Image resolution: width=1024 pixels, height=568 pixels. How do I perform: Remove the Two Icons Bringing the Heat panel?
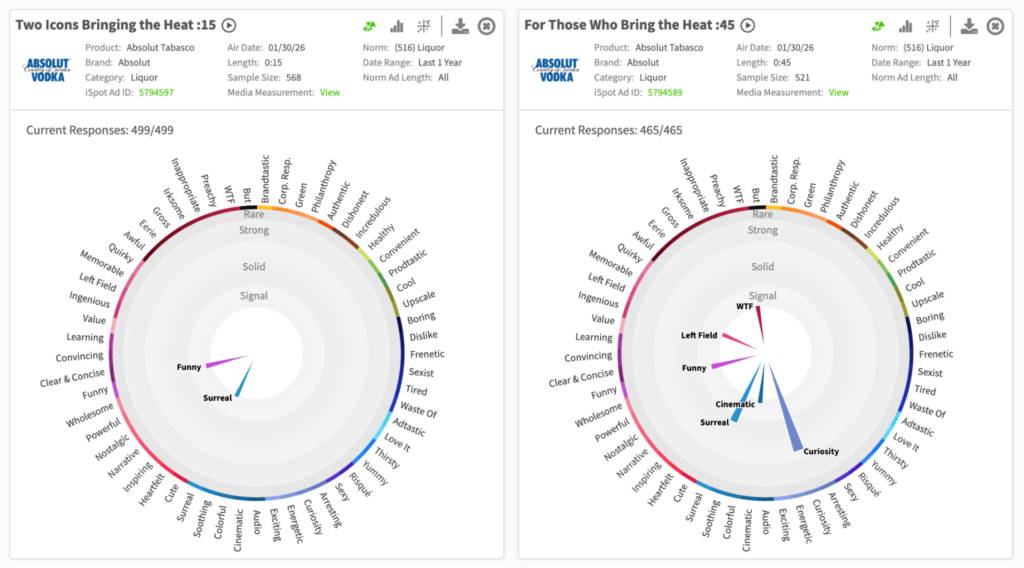pos(487,26)
